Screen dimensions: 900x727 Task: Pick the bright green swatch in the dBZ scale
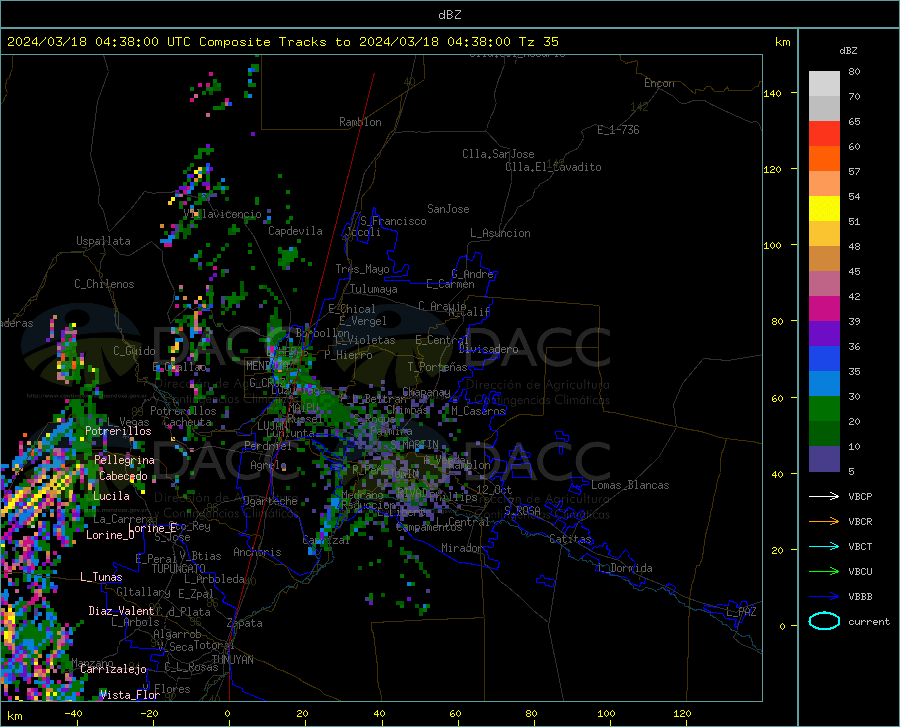coord(824,409)
